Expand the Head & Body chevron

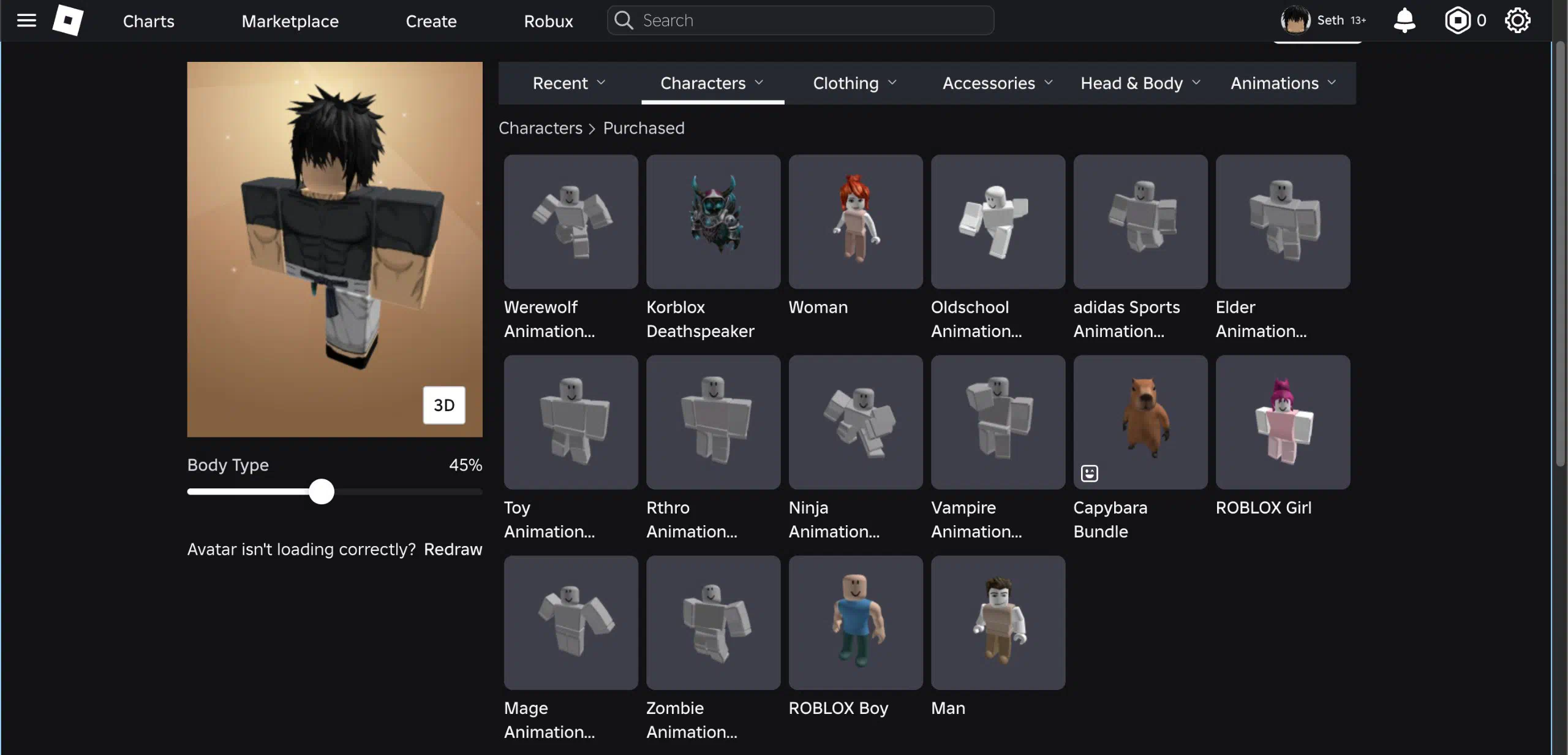(x=1196, y=83)
